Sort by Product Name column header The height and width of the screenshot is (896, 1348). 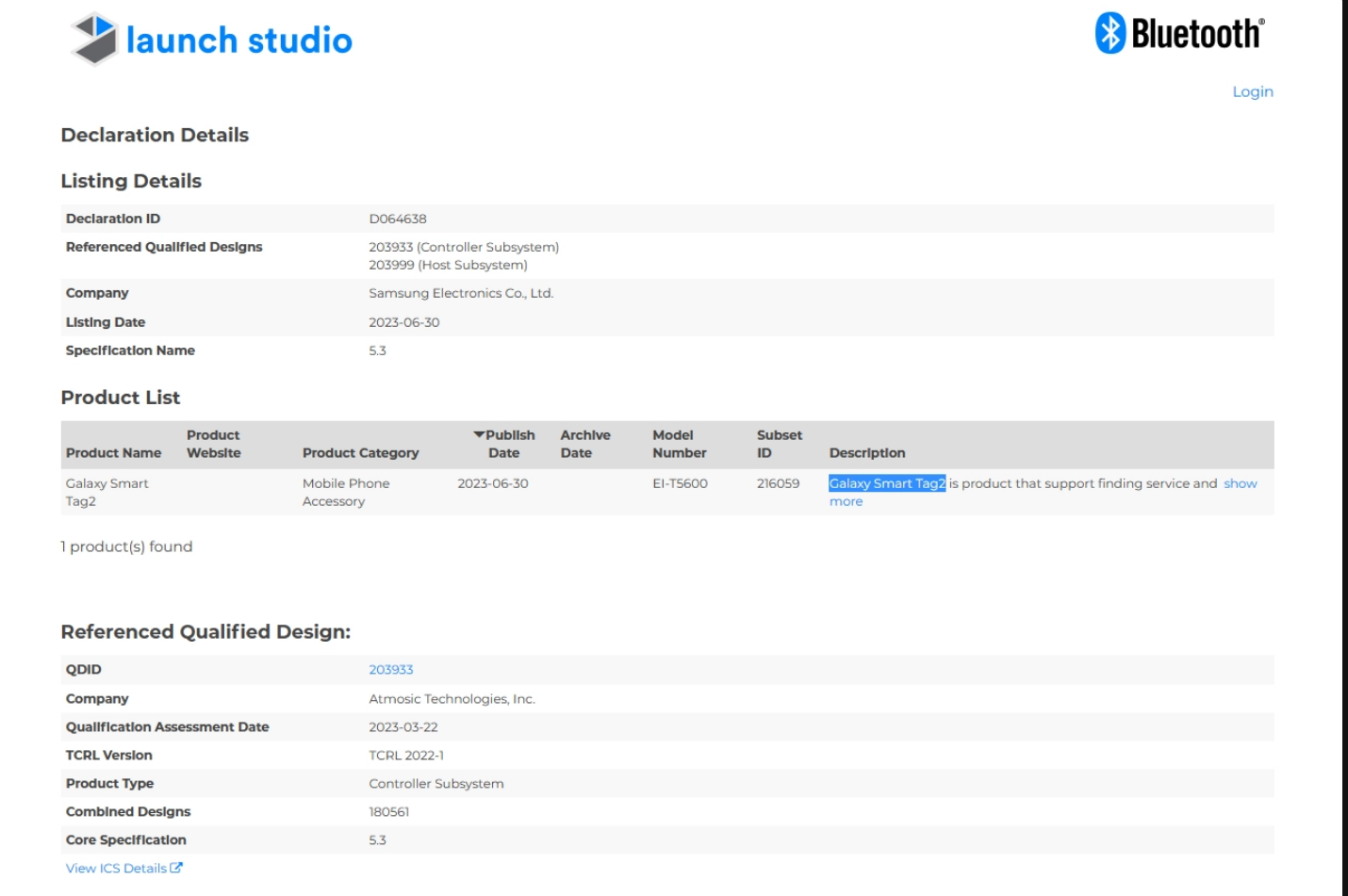coord(113,453)
